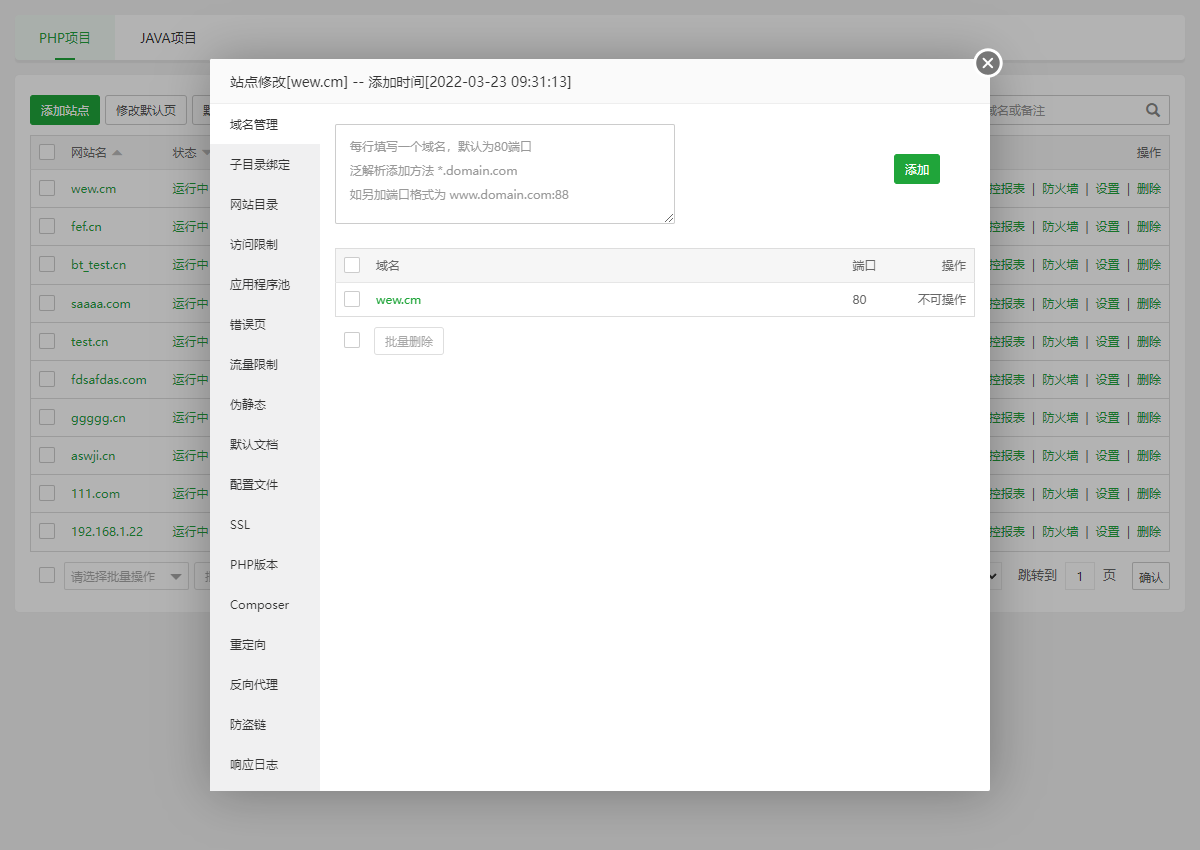Open the PHP版本 menu item
This screenshot has width=1200, height=850.
pyautogui.click(x=254, y=565)
